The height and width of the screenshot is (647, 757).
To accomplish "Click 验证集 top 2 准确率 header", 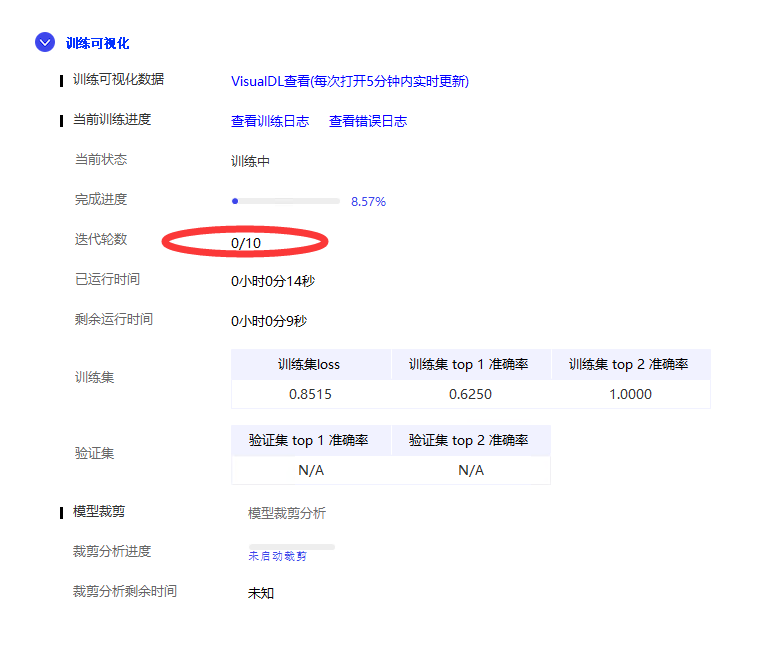I will [471, 440].
